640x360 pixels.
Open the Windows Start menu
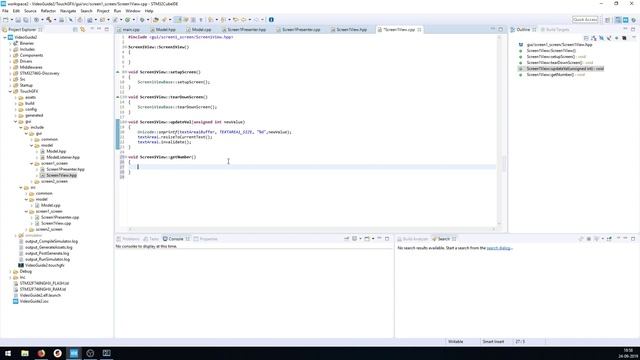[x=8, y=353]
